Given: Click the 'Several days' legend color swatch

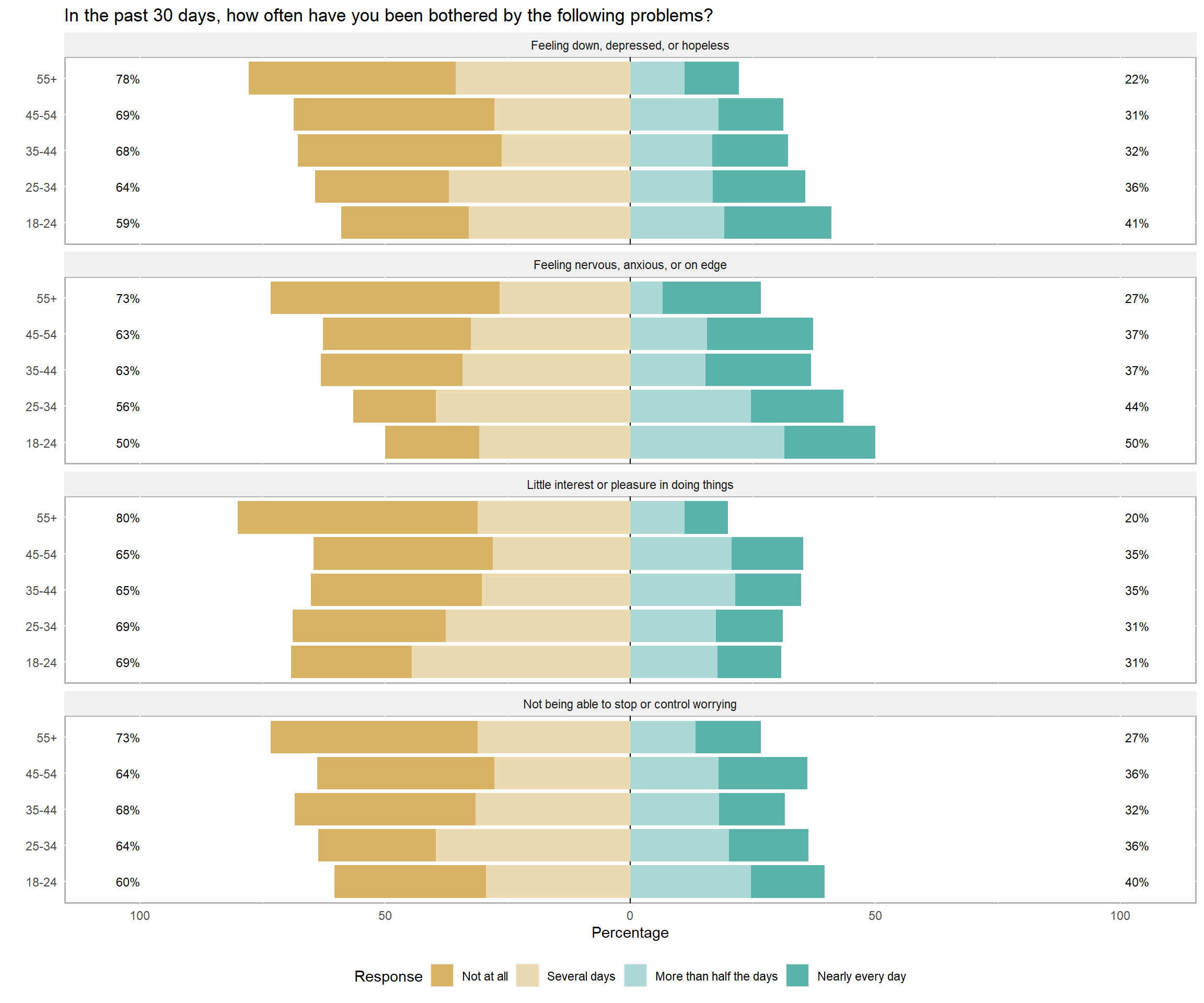Looking at the screenshot, I should point(527,975).
